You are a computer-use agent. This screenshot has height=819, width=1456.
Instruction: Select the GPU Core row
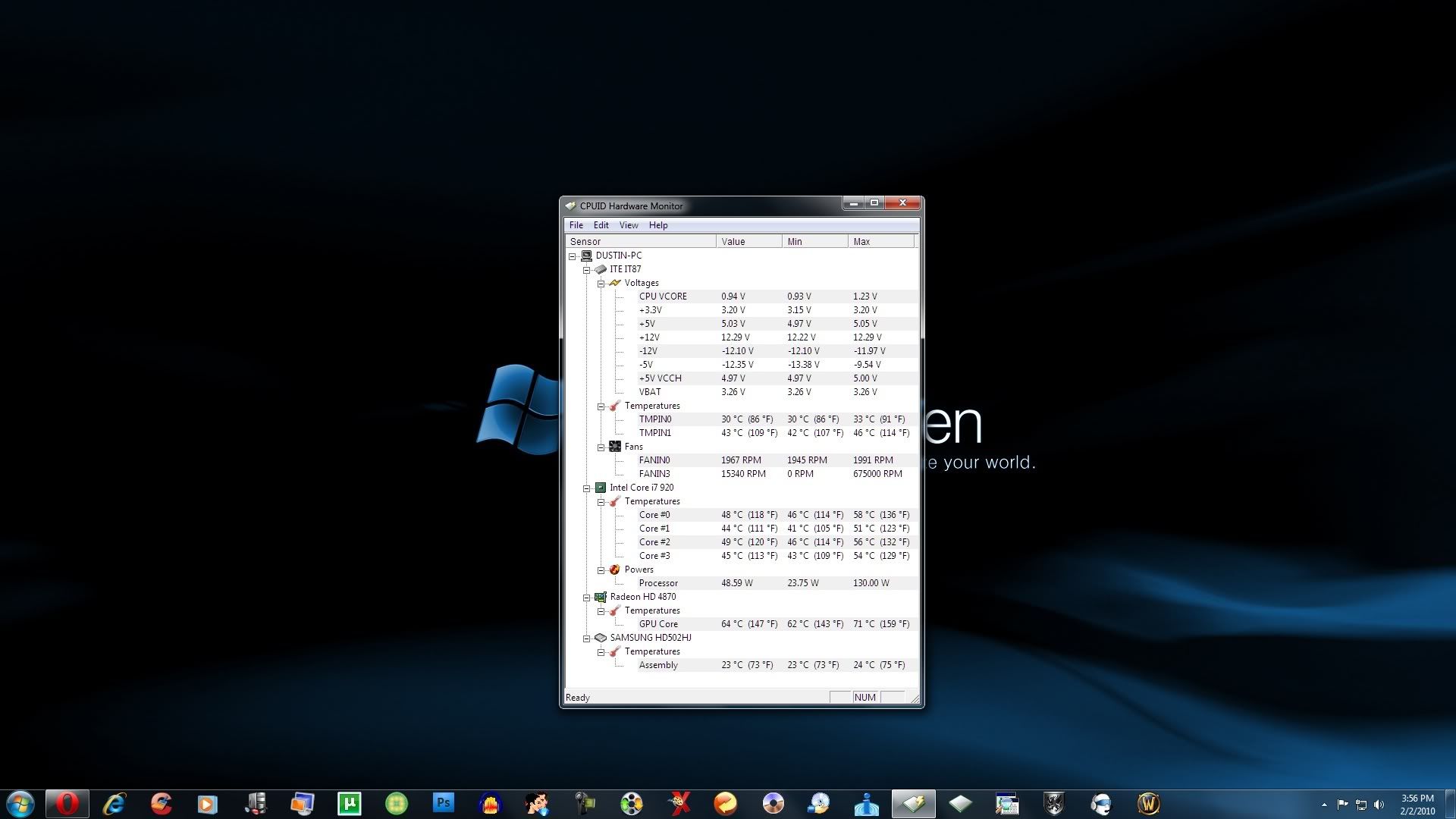coord(777,624)
